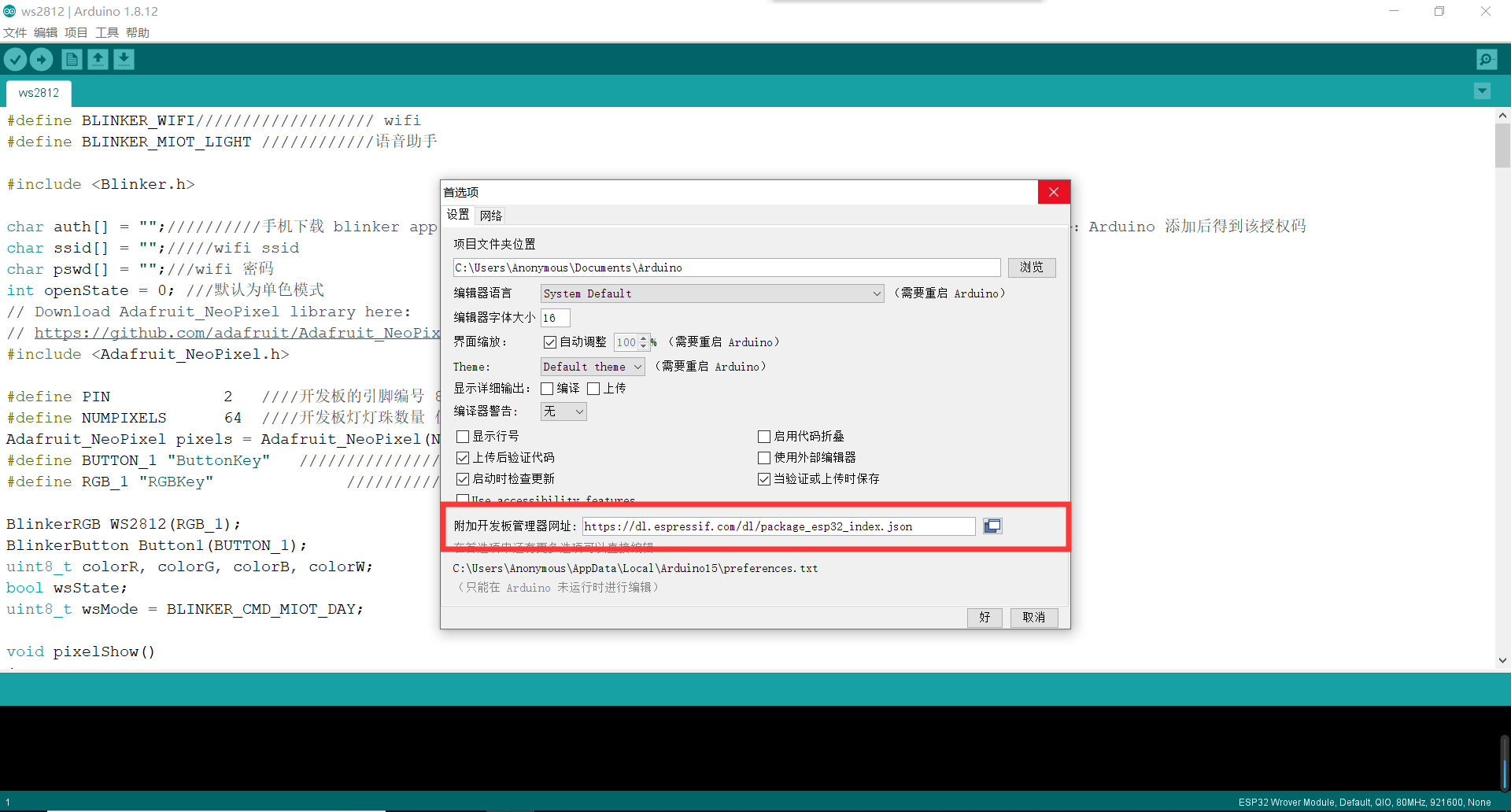The image size is (1511, 812).
Task: Click the 'char pswd[]' code line
Action: 140,269
